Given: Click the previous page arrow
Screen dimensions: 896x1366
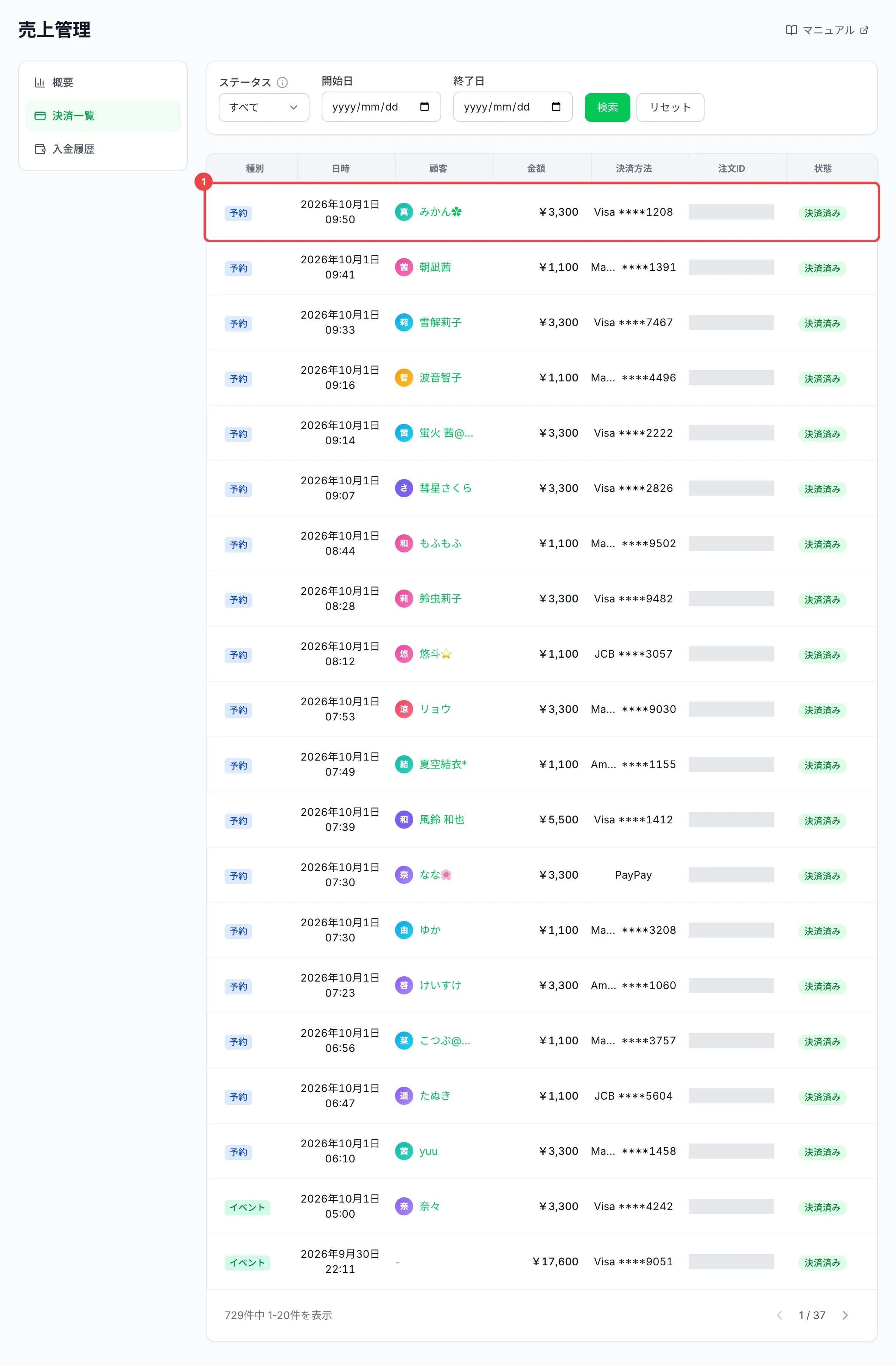Looking at the screenshot, I should pos(779,1315).
